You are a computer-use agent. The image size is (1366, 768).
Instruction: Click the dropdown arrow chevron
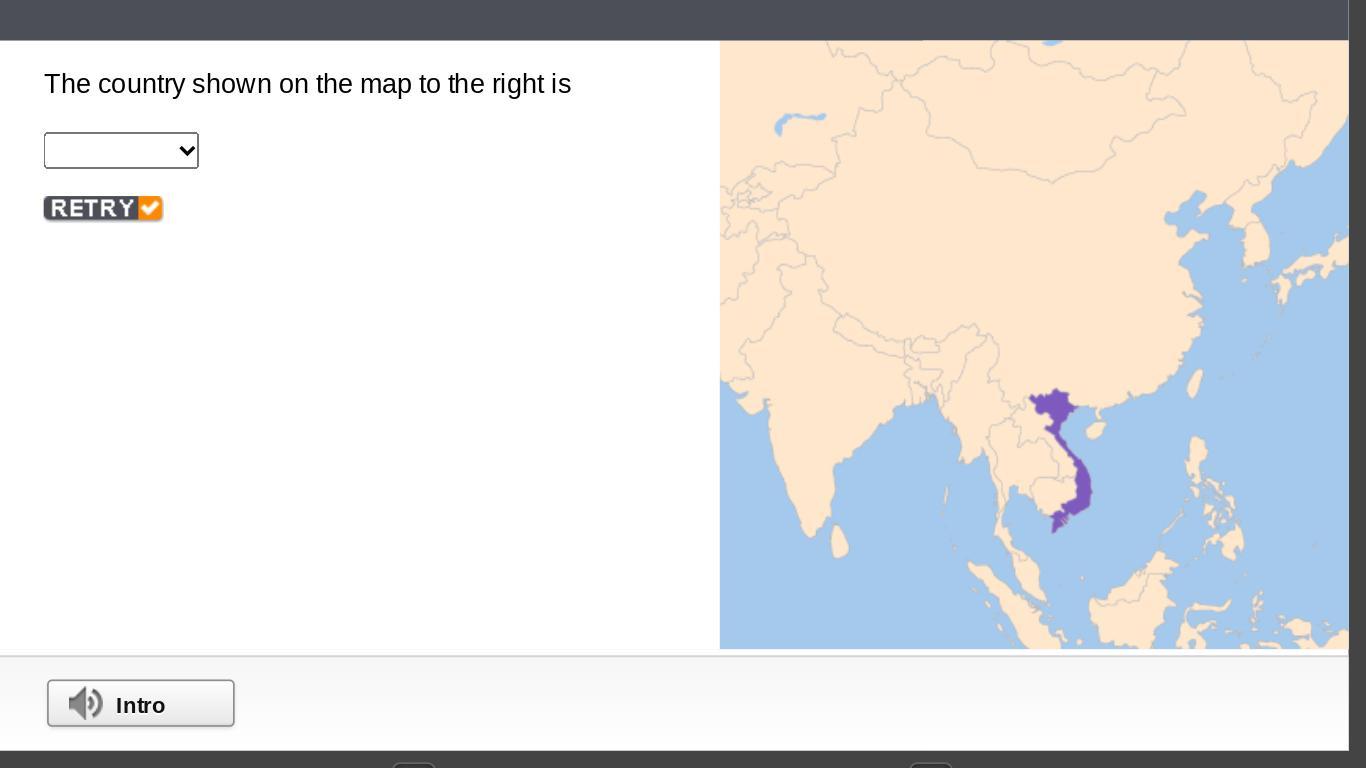pyautogui.click(x=186, y=151)
